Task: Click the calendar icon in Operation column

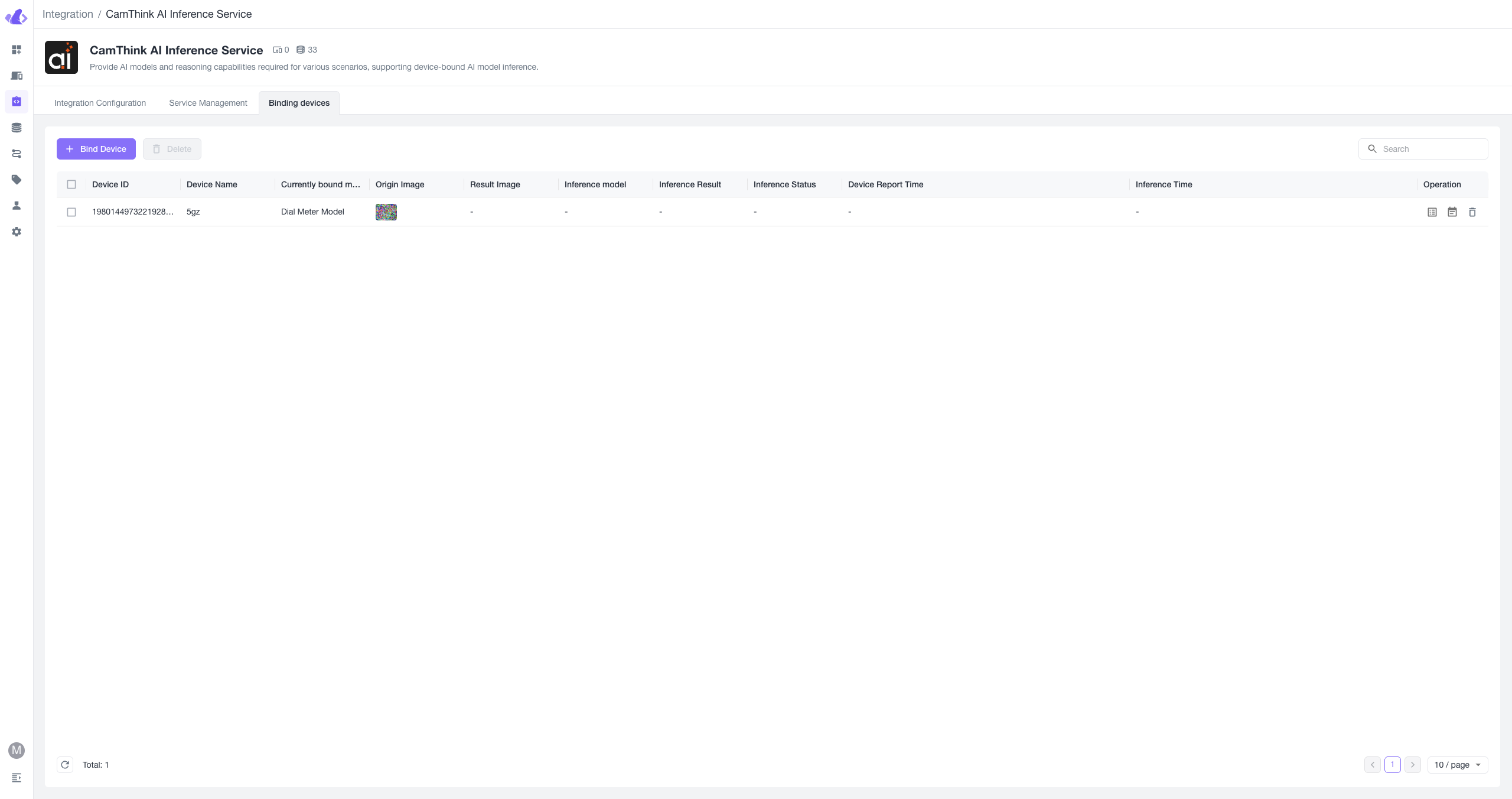Action: coord(1452,212)
